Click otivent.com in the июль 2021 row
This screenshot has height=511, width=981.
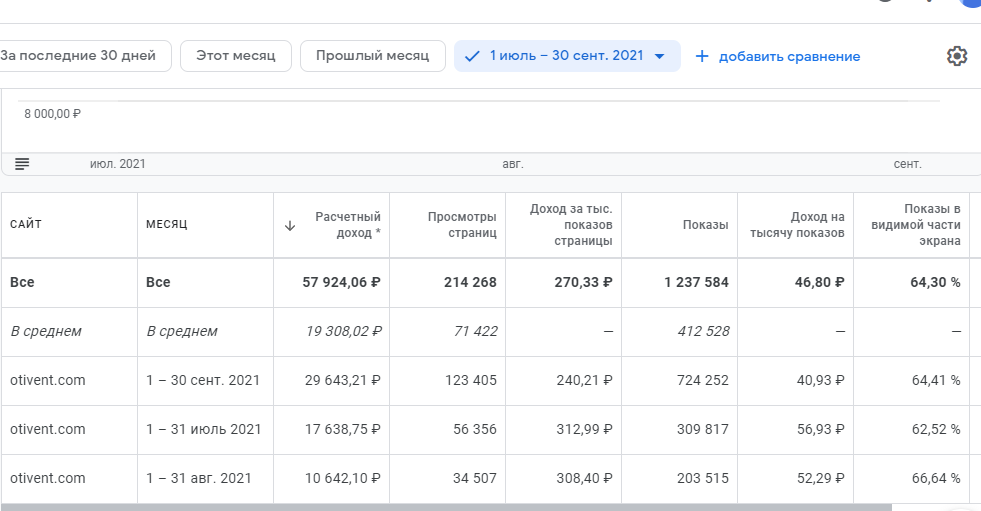point(48,429)
